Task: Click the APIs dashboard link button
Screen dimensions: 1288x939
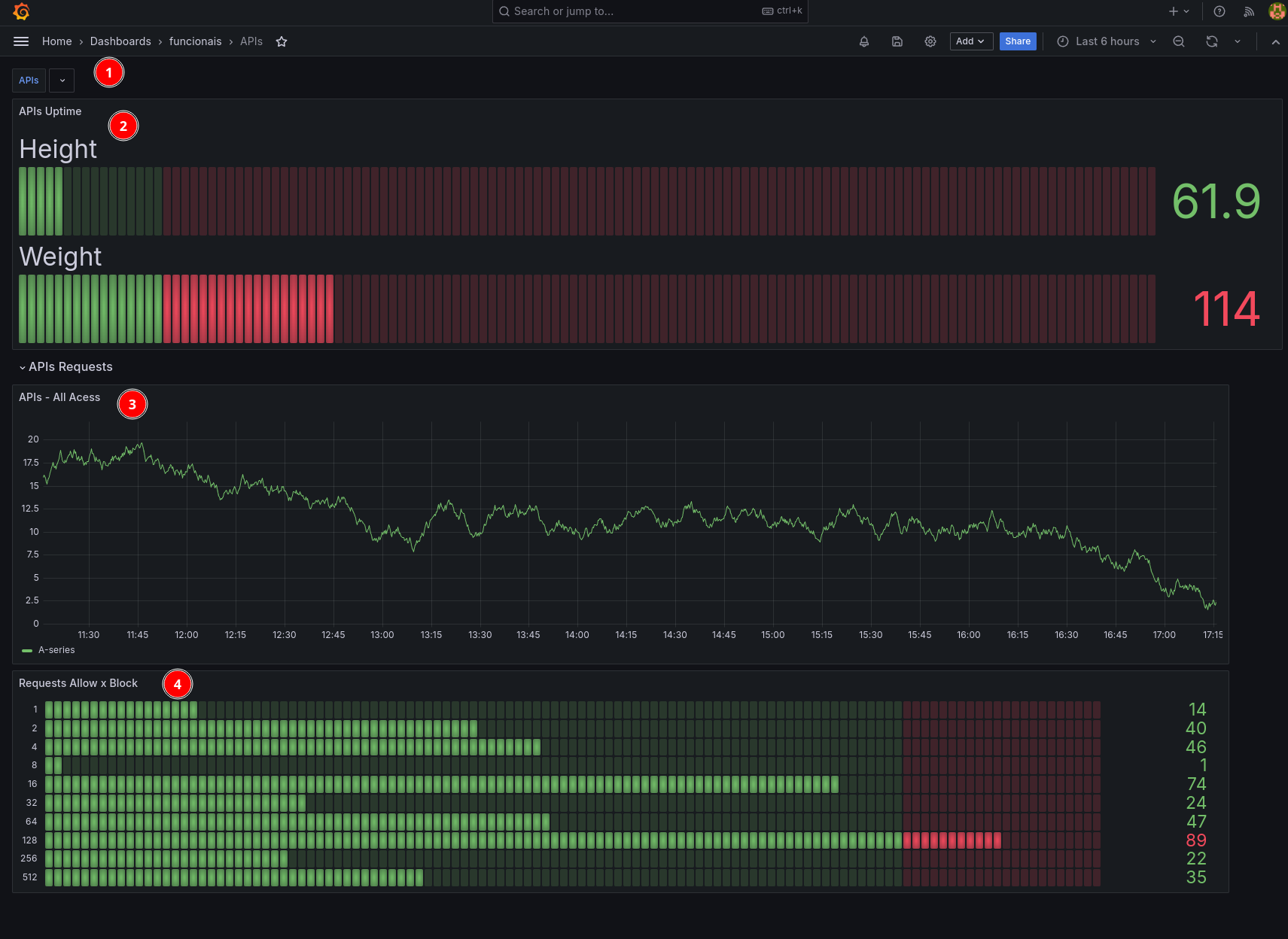Action: tap(29, 81)
